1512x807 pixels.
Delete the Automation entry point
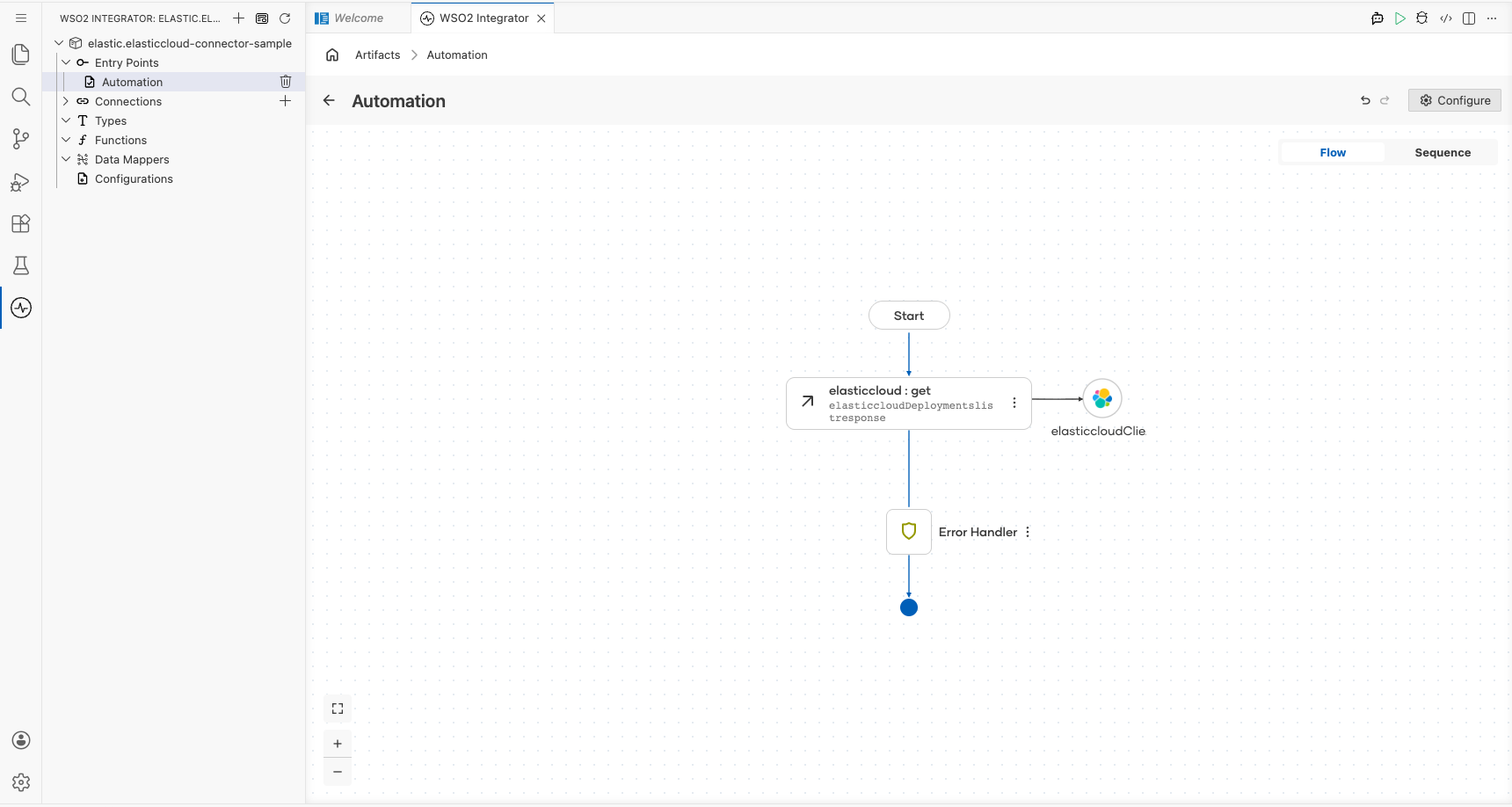(286, 82)
